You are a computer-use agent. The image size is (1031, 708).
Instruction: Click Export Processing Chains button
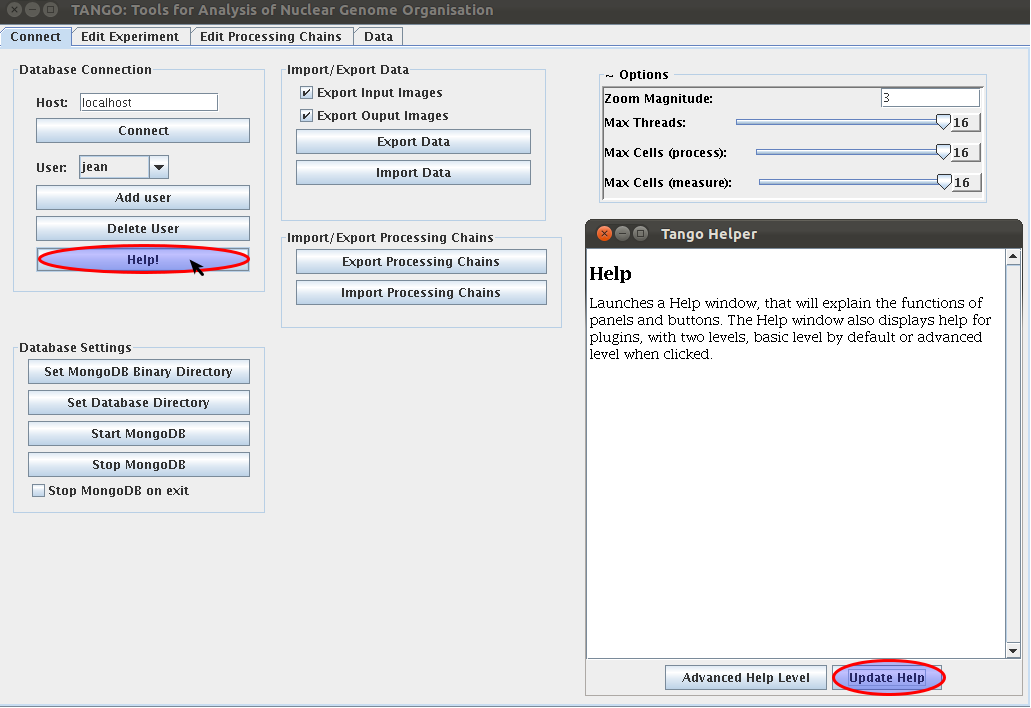pyautogui.click(x=421, y=262)
